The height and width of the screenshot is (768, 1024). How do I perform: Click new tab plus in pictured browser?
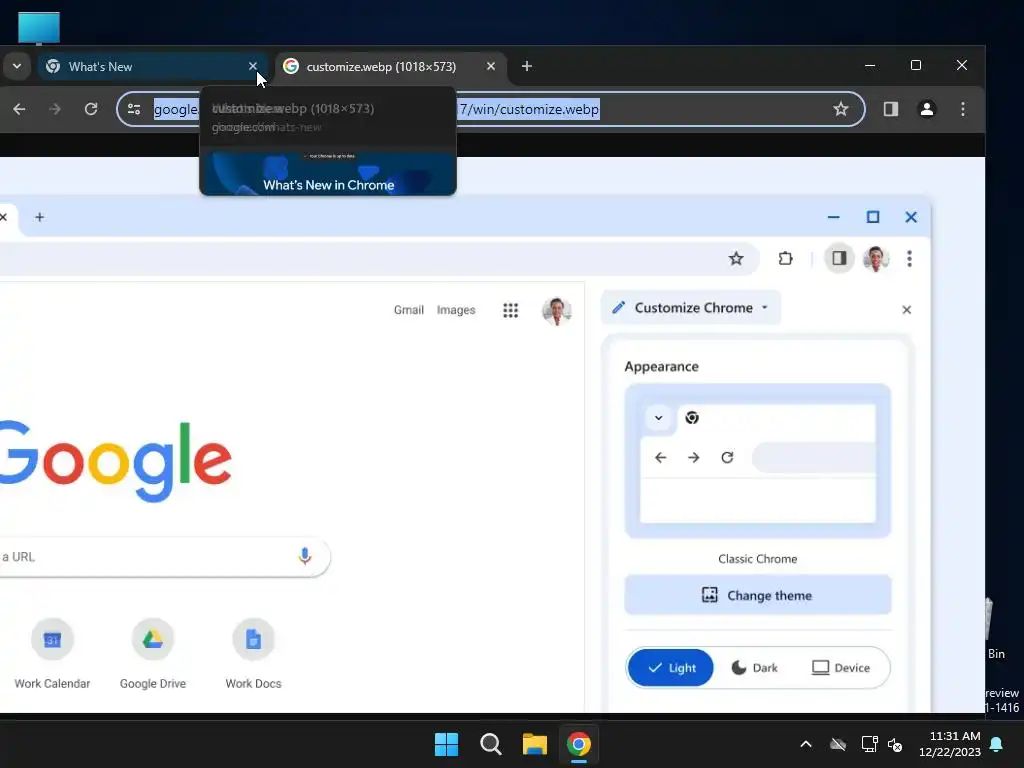tap(39, 217)
